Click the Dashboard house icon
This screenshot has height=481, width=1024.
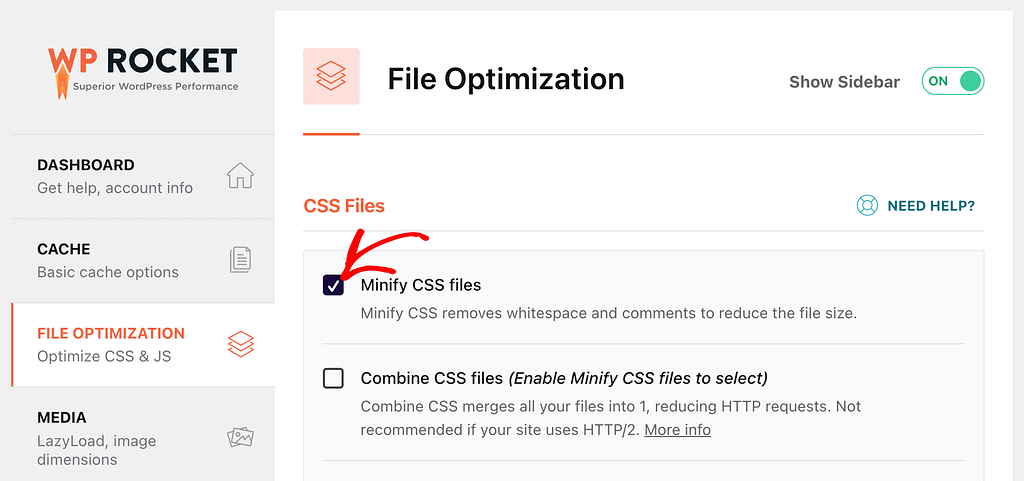point(240,176)
